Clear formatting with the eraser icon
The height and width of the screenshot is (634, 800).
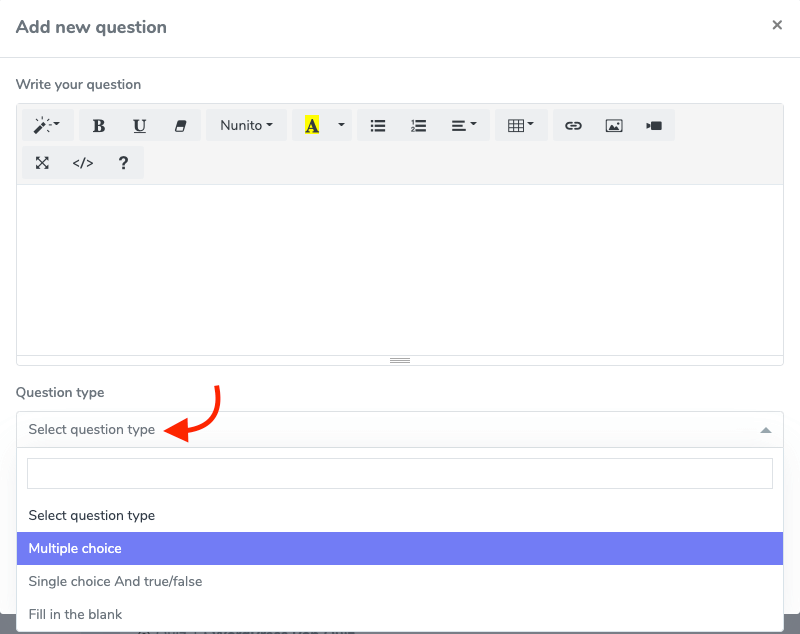pos(180,125)
